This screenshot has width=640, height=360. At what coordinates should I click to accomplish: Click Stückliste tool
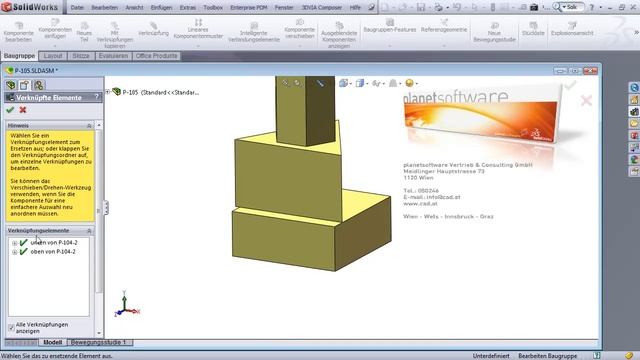click(x=533, y=29)
